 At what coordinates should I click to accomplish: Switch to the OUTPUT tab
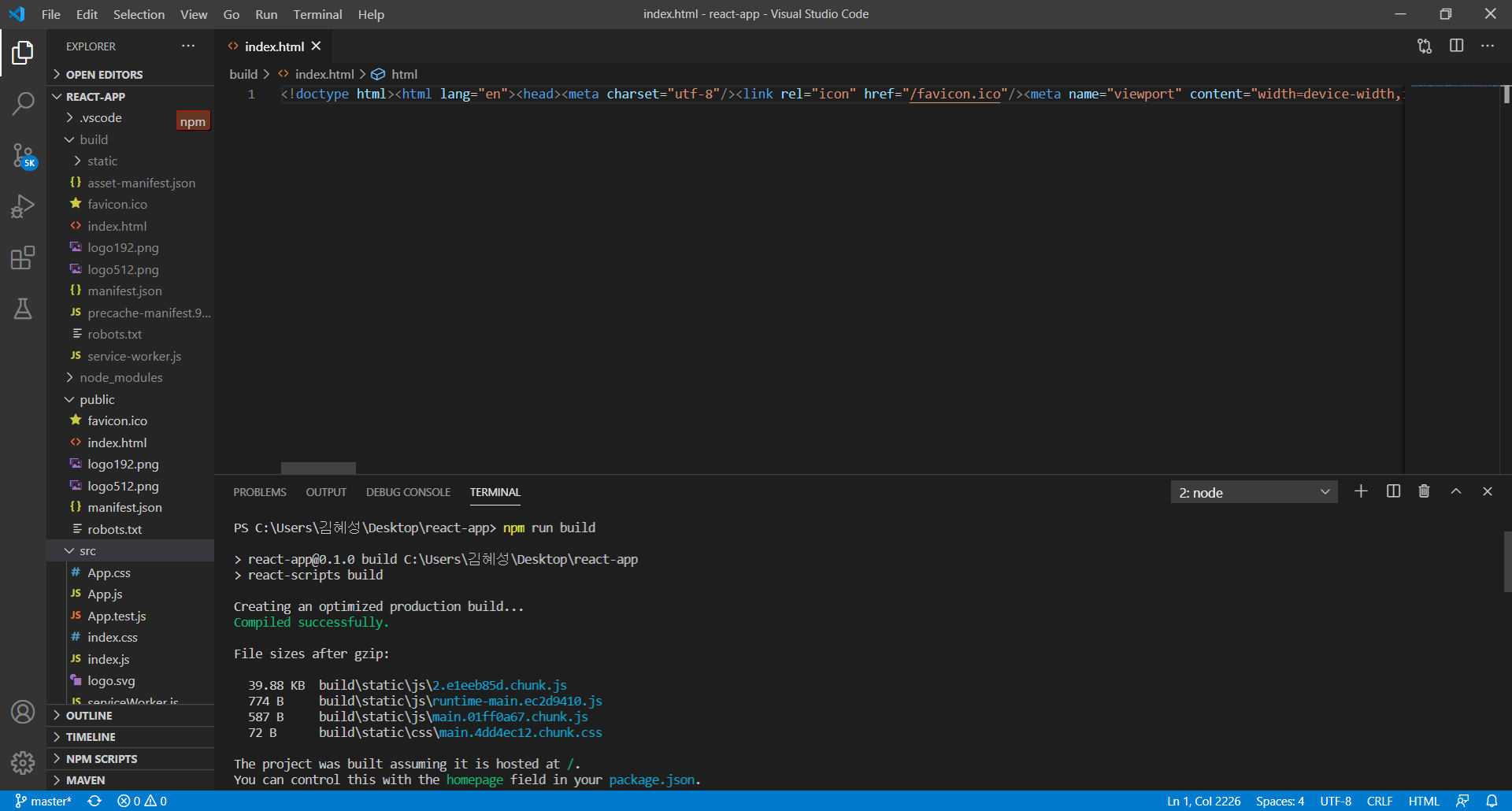pos(326,492)
